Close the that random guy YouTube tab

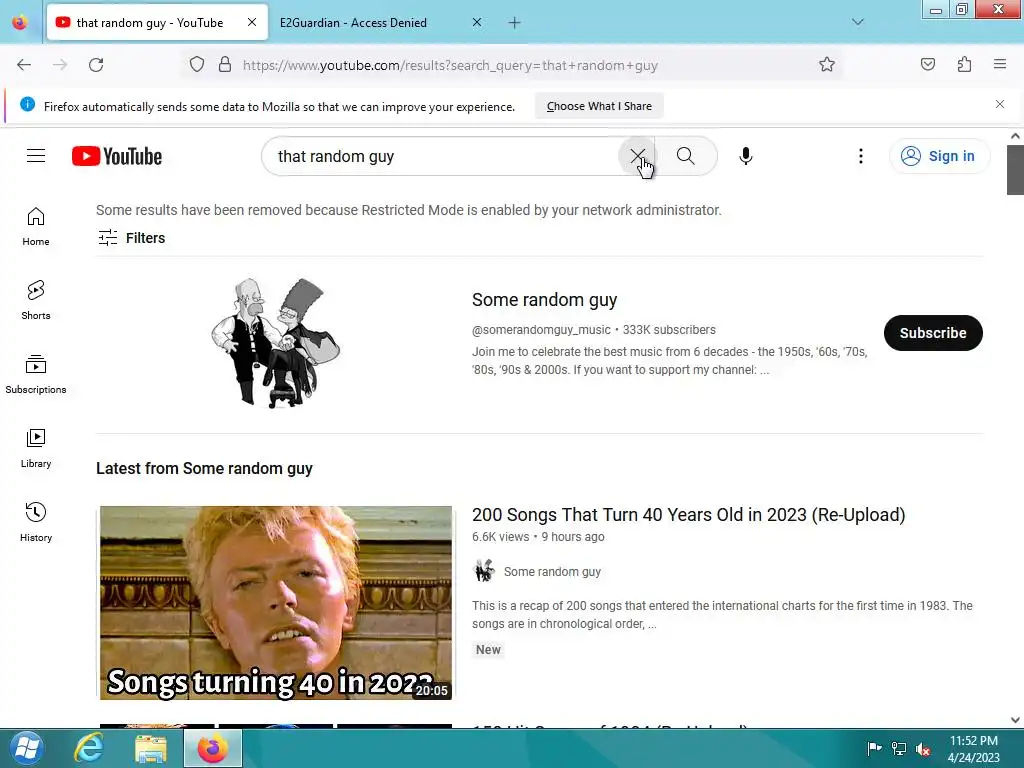pyautogui.click(x=252, y=23)
